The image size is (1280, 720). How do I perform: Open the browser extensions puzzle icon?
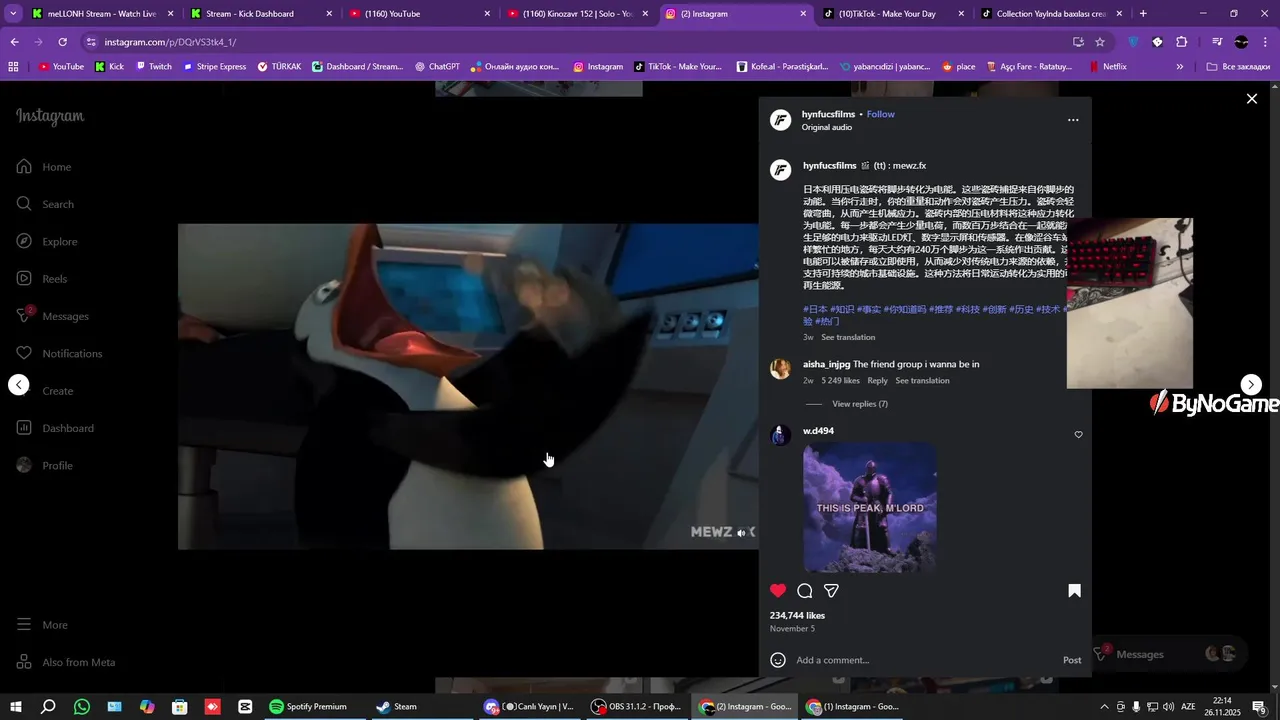[x=1181, y=42]
